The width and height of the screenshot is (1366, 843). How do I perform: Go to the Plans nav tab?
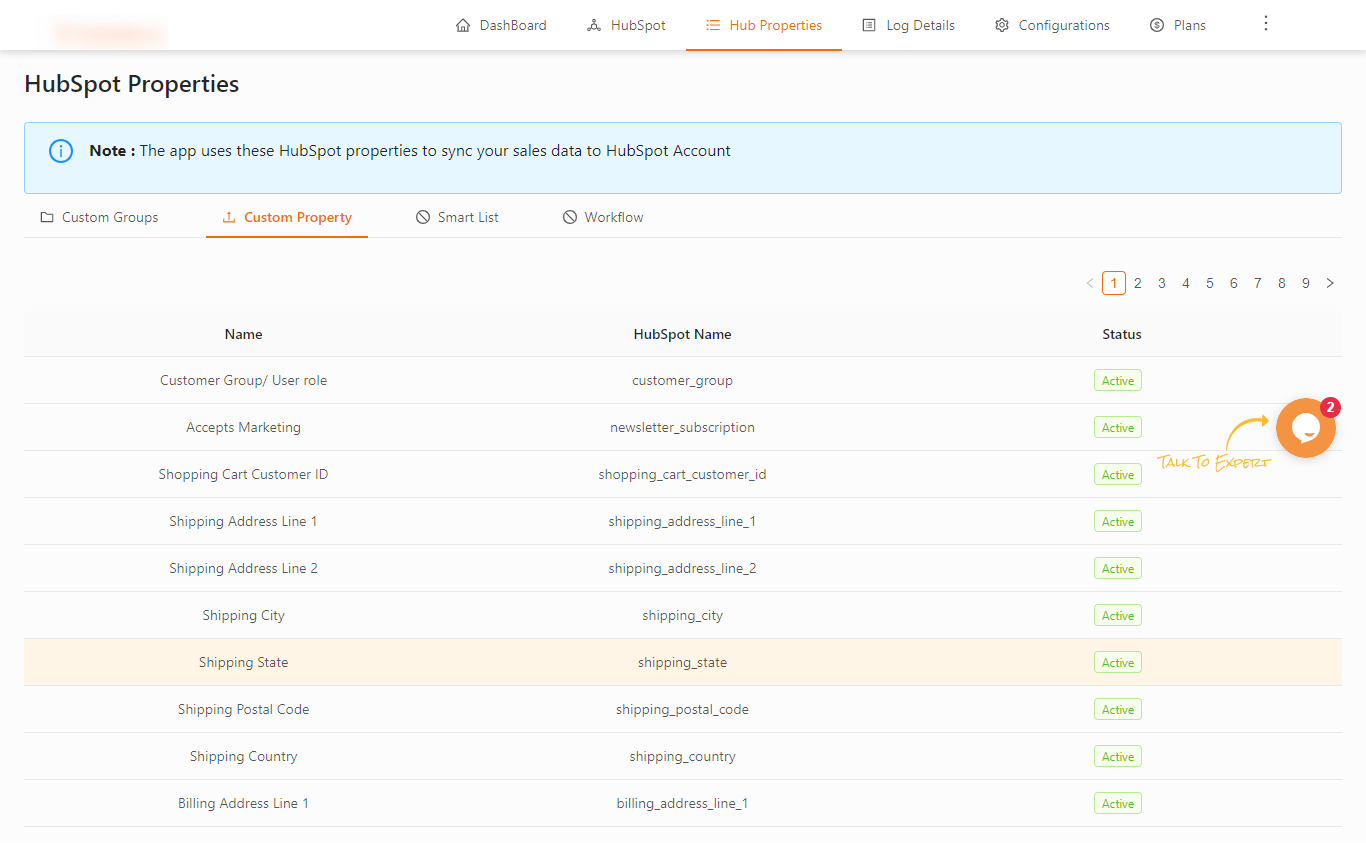point(1178,25)
